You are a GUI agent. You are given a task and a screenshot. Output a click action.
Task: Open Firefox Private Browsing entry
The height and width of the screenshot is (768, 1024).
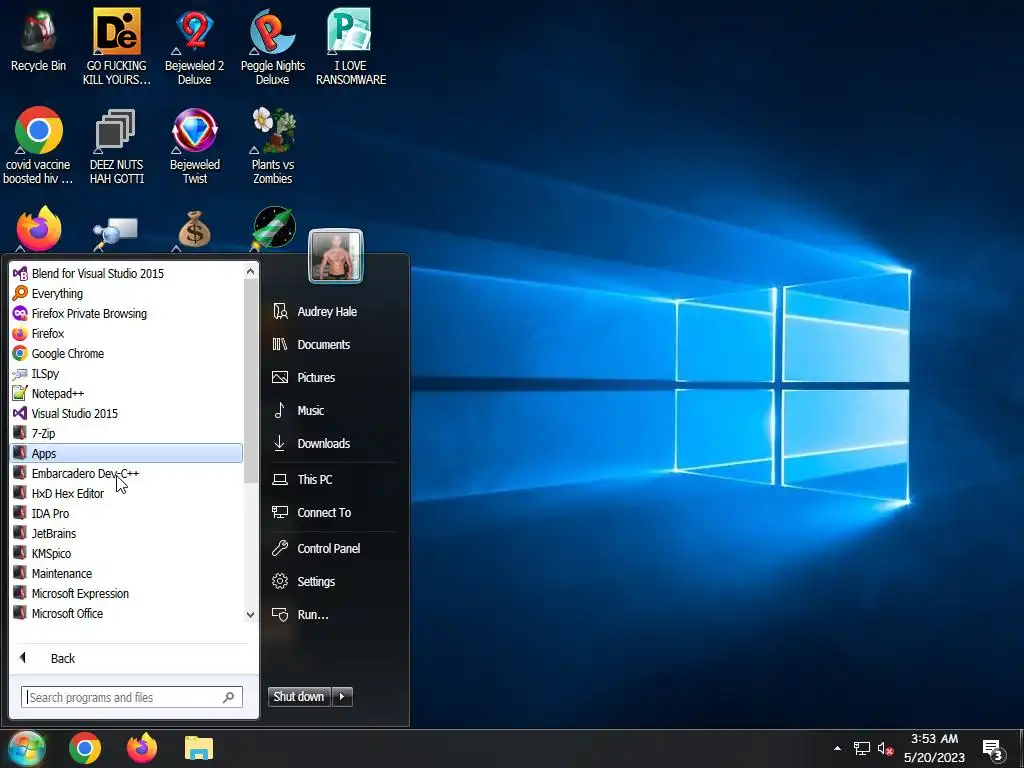pyautogui.click(x=127, y=313)
